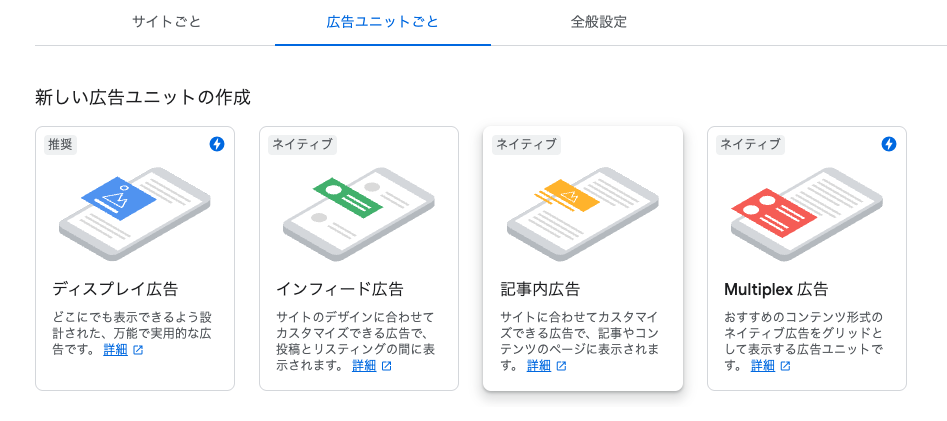Click the orange in-article ad phone illustration
This screenshot has height=421, width=947.
click(582, 213)
